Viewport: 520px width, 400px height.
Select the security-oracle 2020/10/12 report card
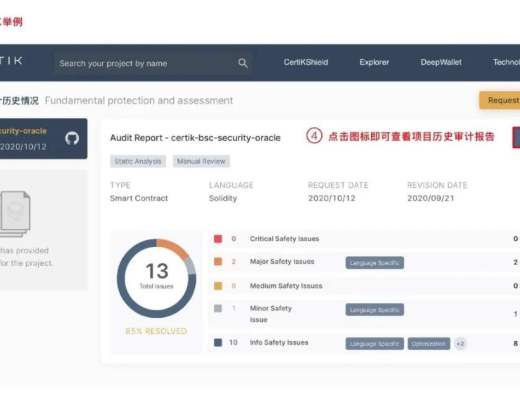[x=44, y=138]
